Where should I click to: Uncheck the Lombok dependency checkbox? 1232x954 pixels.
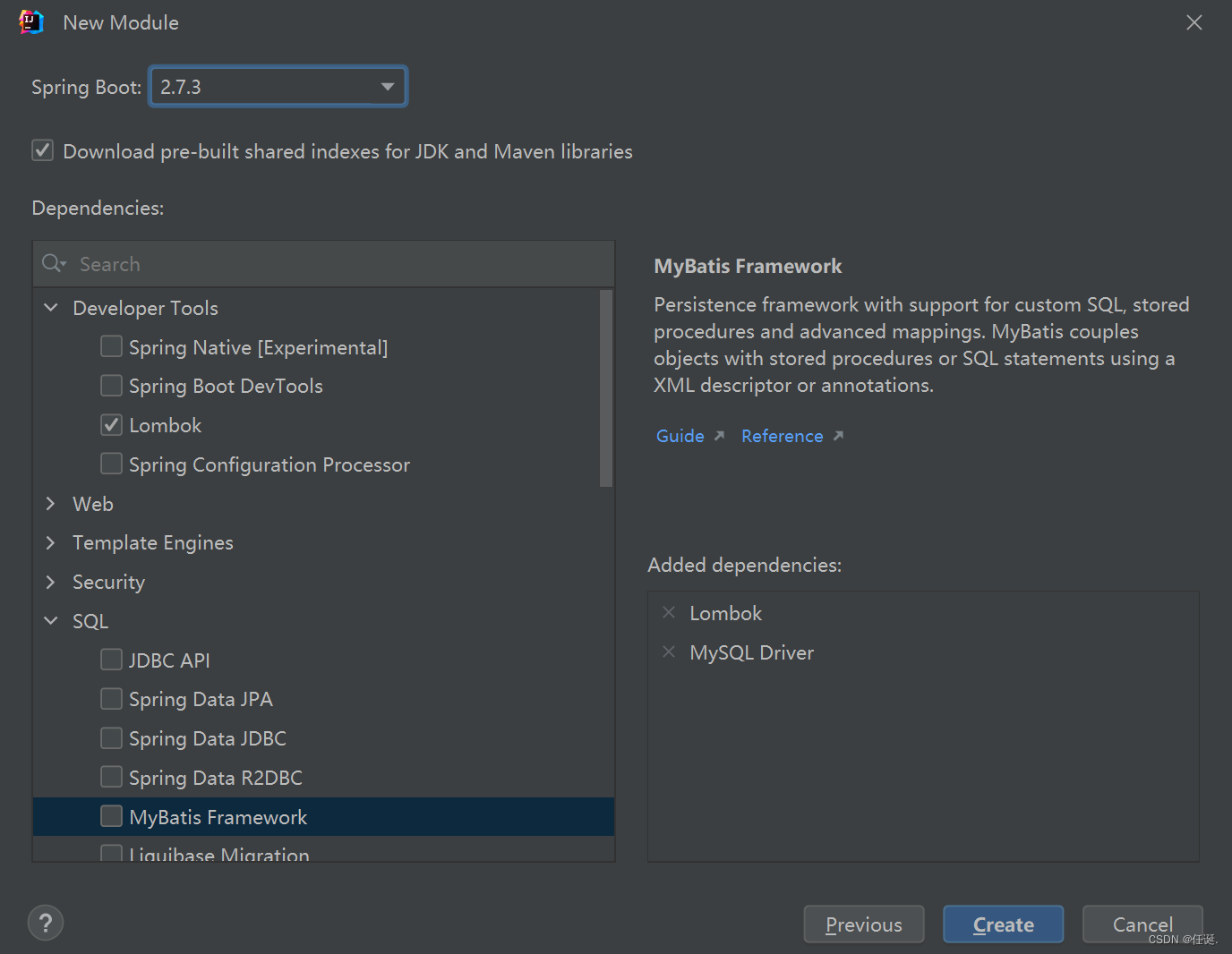[x=111, y=425]
